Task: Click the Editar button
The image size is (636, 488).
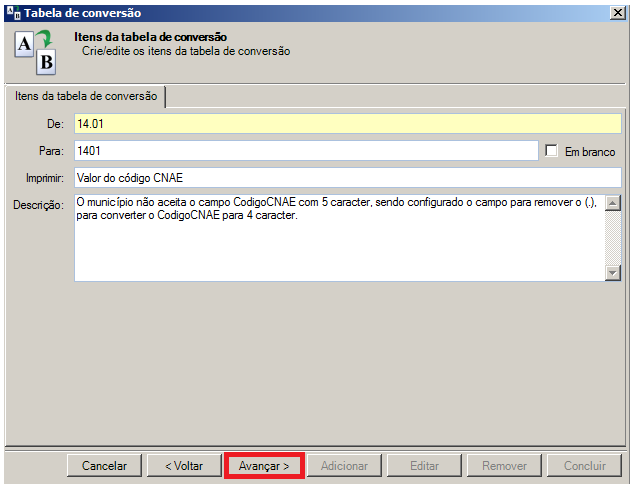Action: (x=424, y=466)
